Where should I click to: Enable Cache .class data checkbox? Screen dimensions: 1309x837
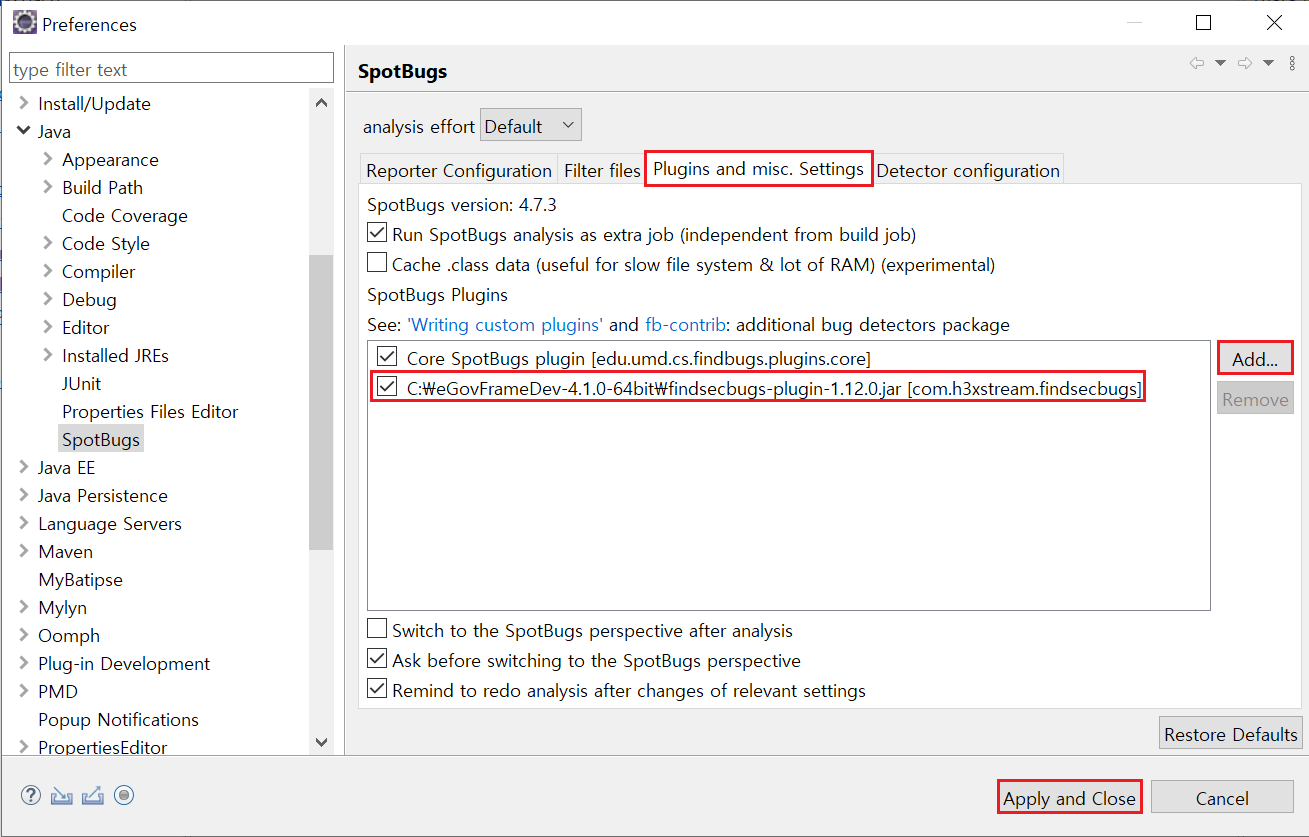coord(377,264)
